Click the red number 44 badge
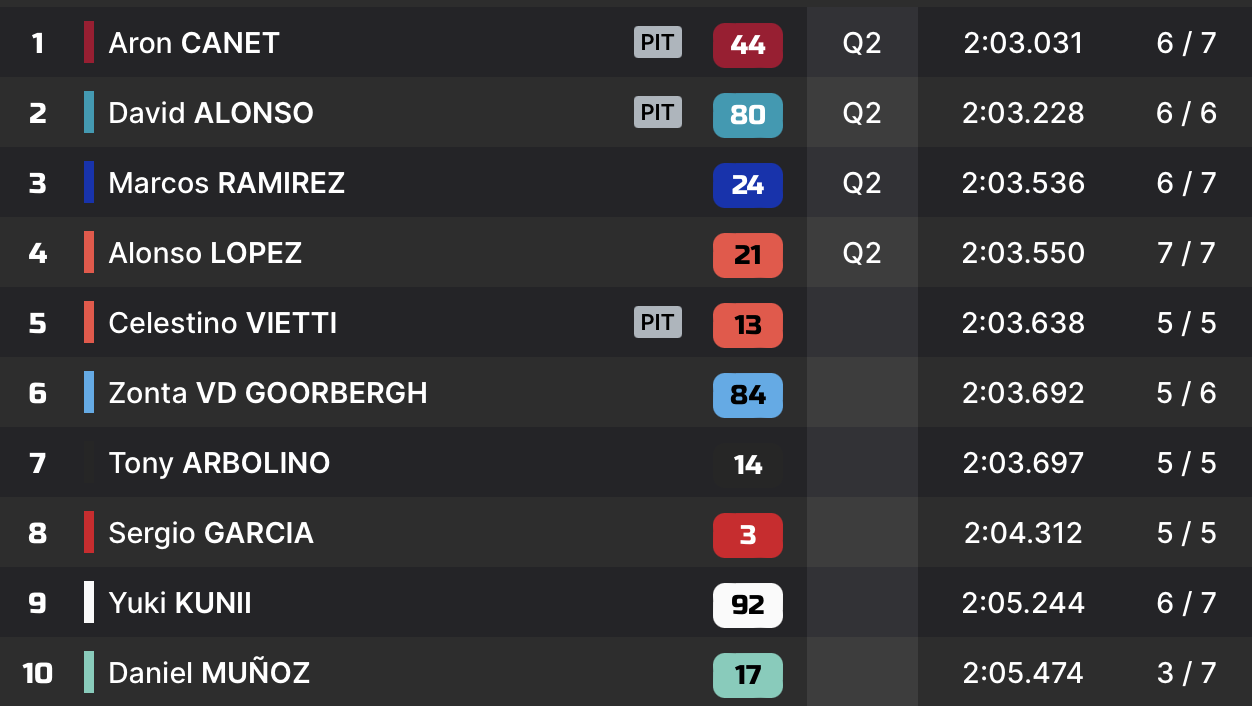1252x706 pixels. point(747,45)
